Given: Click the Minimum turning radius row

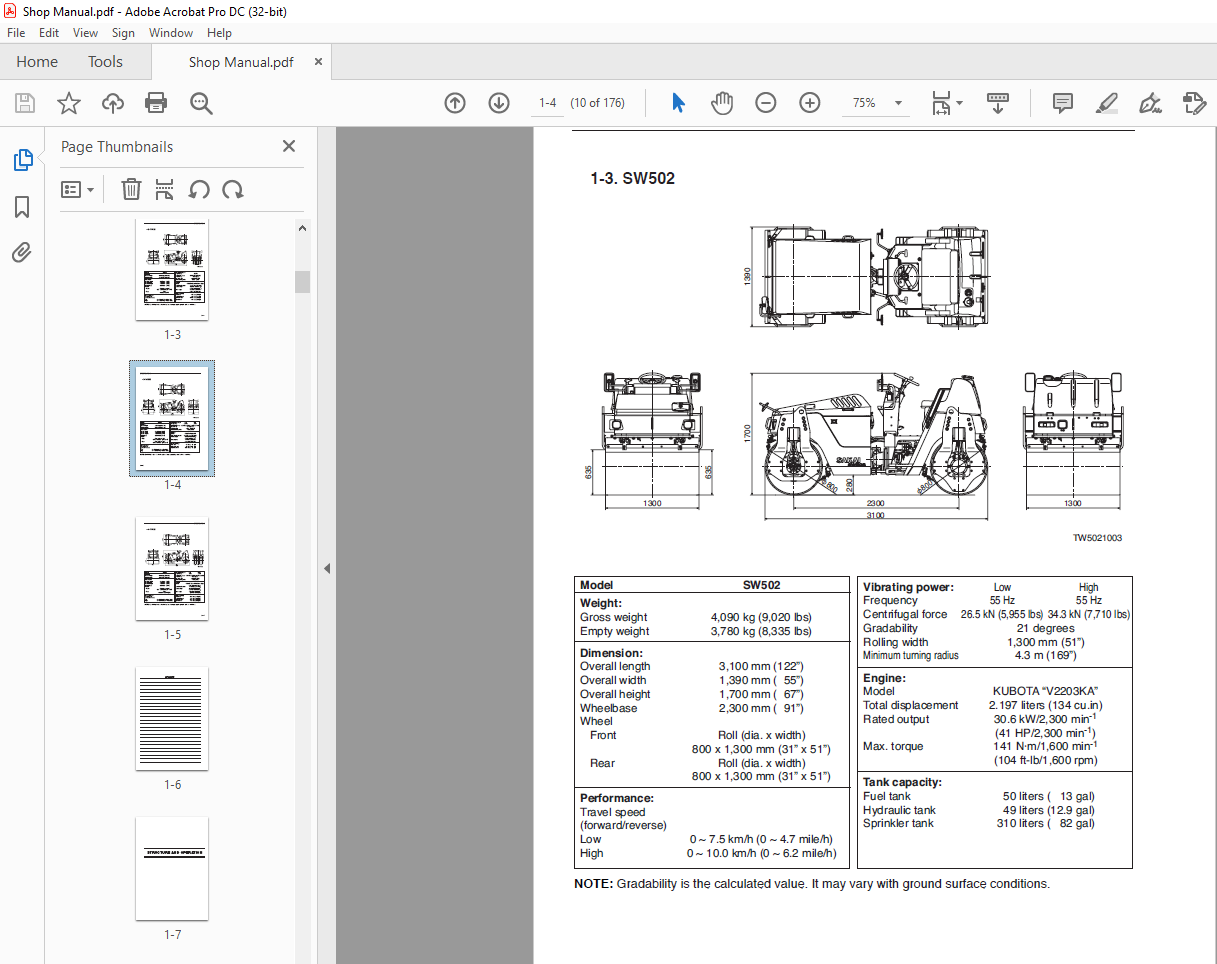Looking at the screenshot, I should point(970,656).
